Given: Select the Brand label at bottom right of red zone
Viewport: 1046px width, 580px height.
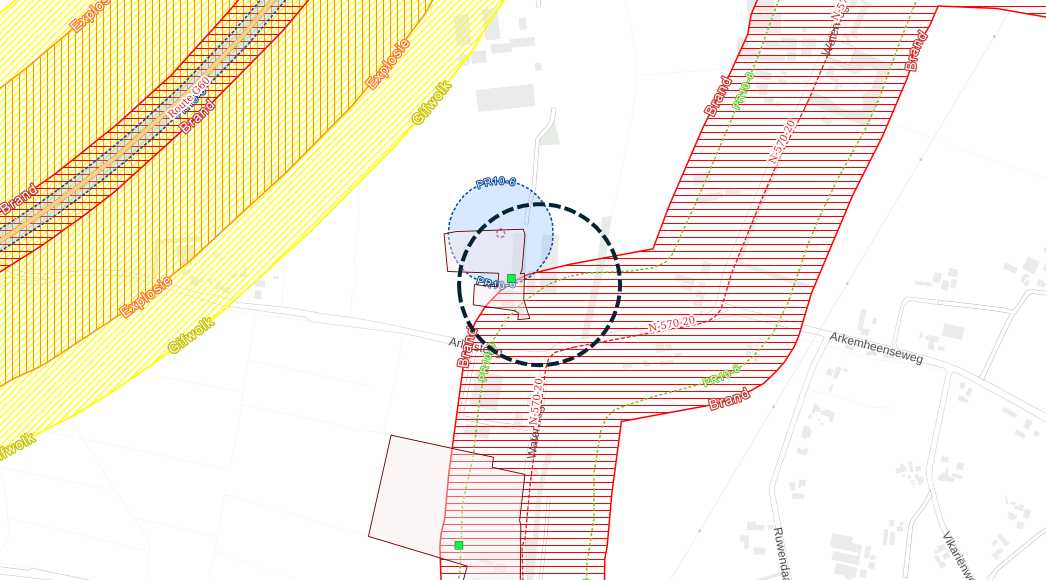Looking at the screenshot, I should [x=729, y=401].
